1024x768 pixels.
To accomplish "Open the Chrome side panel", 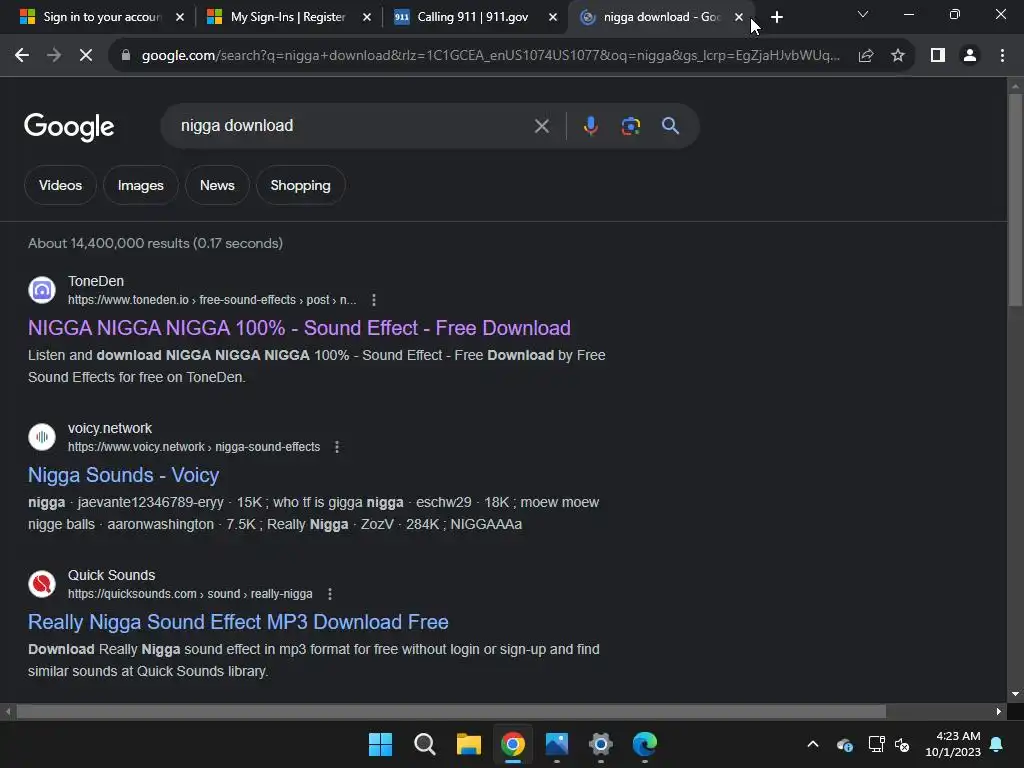I will 938,56.
